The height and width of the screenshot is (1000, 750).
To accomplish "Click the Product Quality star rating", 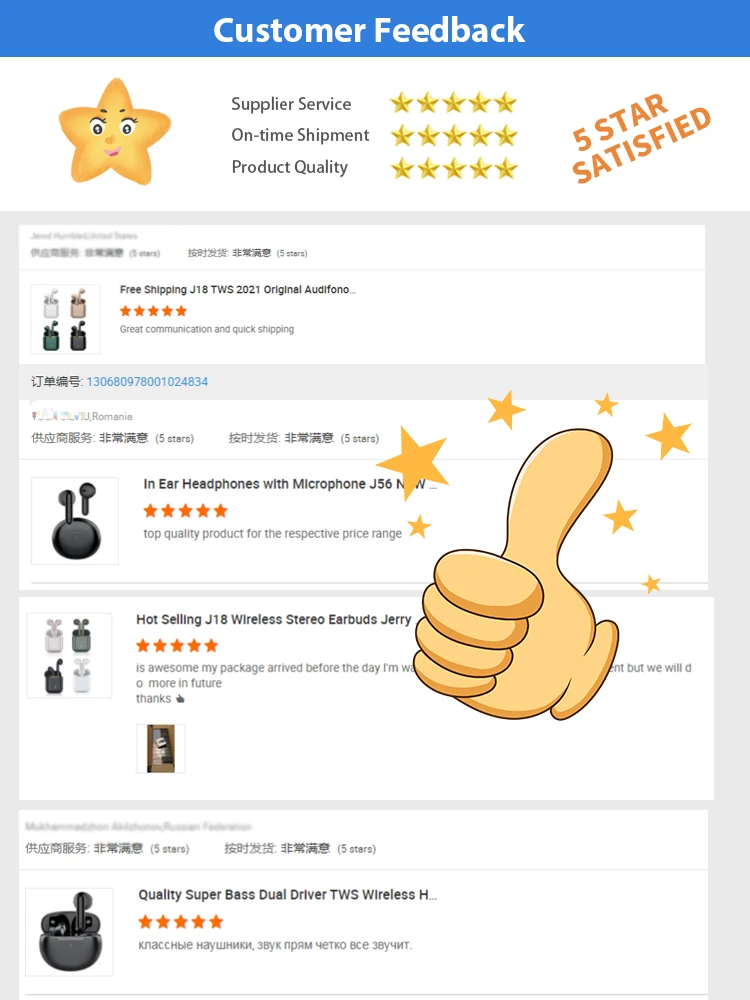I will (x=453, y=168).
